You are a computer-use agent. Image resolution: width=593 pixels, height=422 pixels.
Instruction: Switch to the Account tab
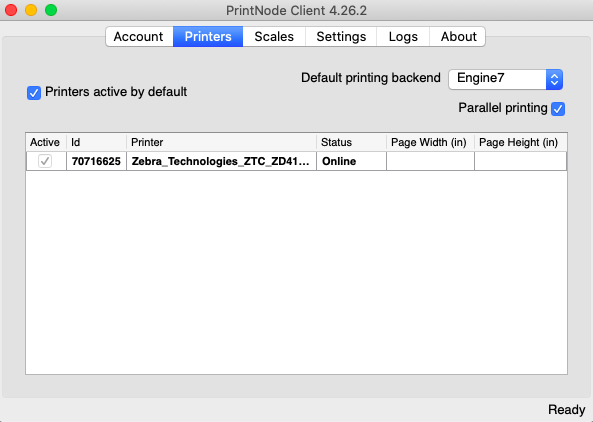coord(139,37)
